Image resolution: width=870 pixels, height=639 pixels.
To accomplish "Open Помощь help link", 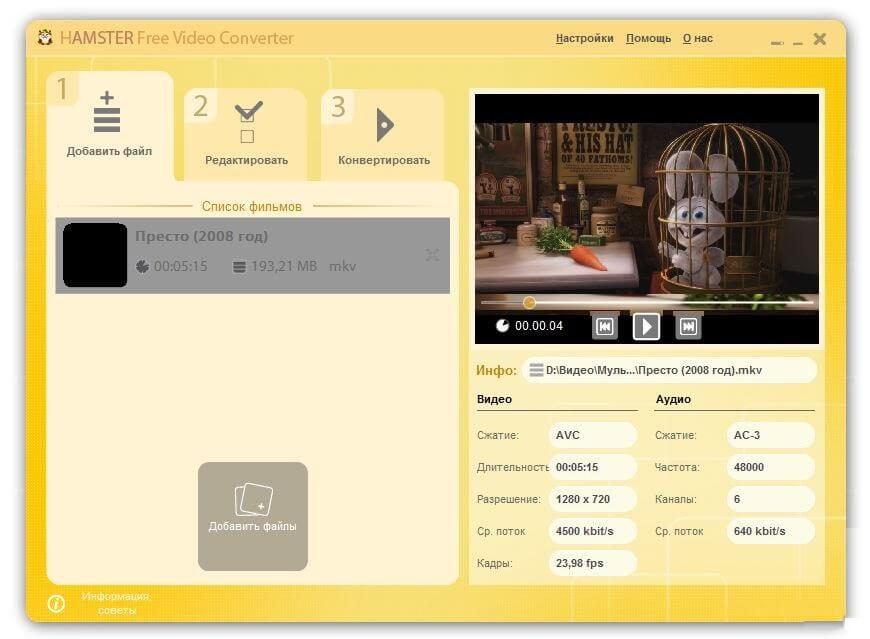I will [x=648, y=38].
